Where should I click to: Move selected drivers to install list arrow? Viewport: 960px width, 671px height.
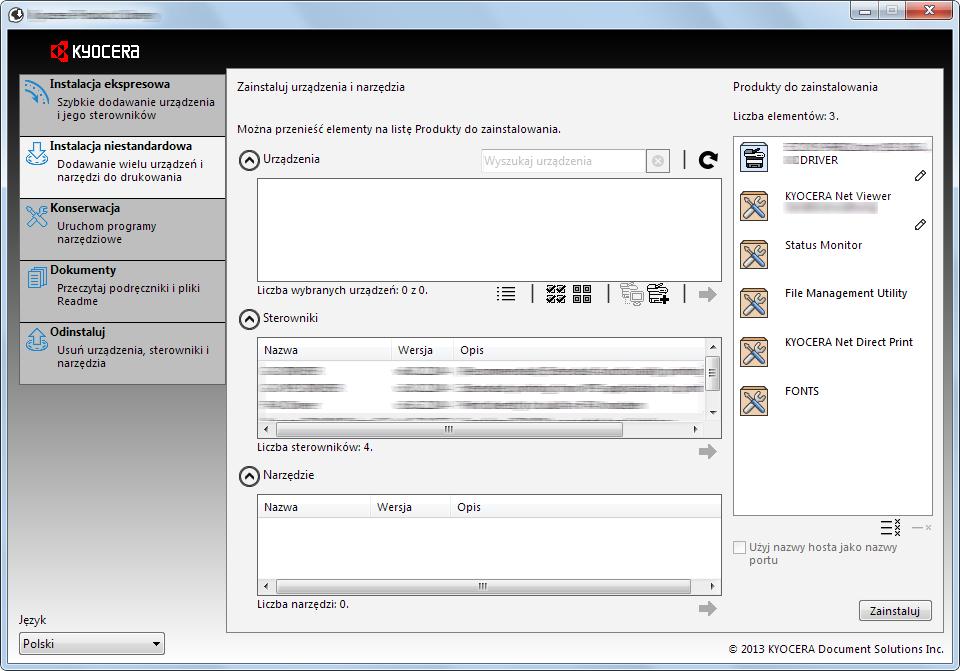[x=707, y=452]
